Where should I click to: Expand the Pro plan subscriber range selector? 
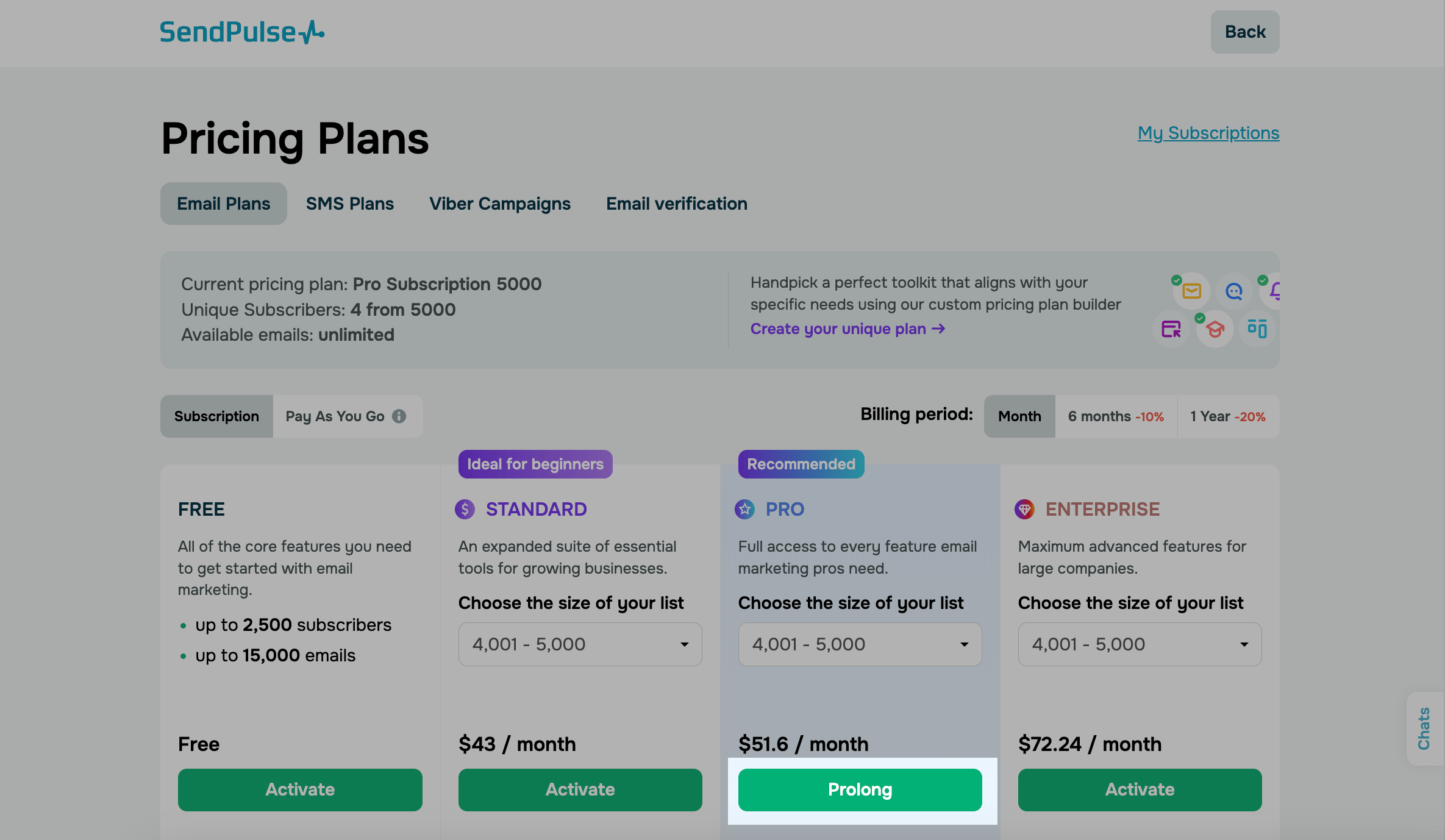click(x=860, y=644)
